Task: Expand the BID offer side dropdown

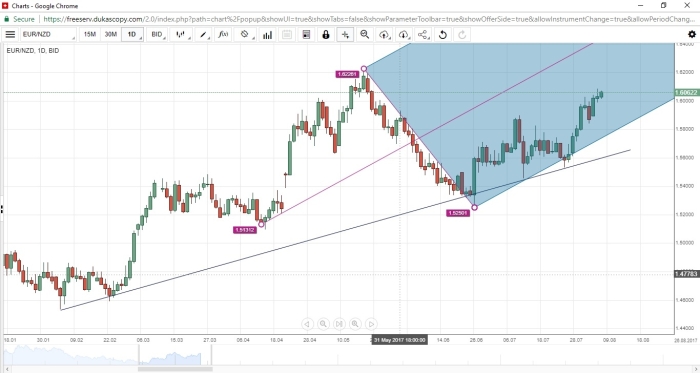Action: click(x=158, y=34)
